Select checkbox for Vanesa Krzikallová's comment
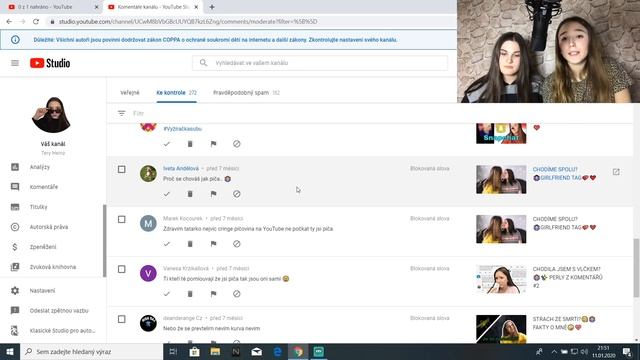 pos(122,269)
